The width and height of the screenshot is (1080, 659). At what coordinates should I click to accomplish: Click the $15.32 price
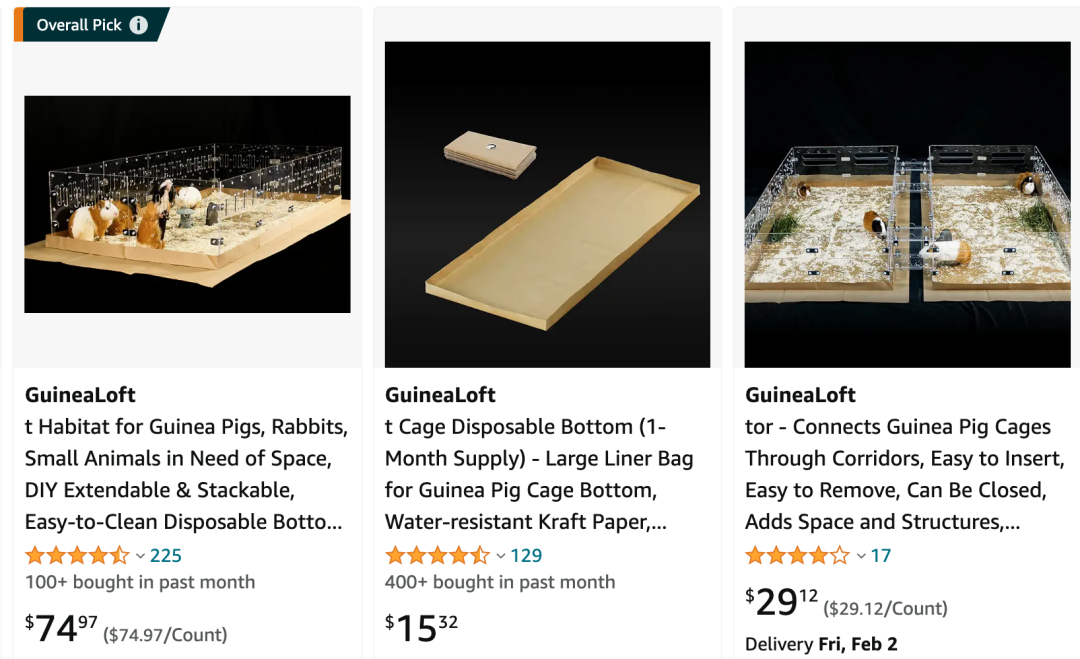(422, 628)
